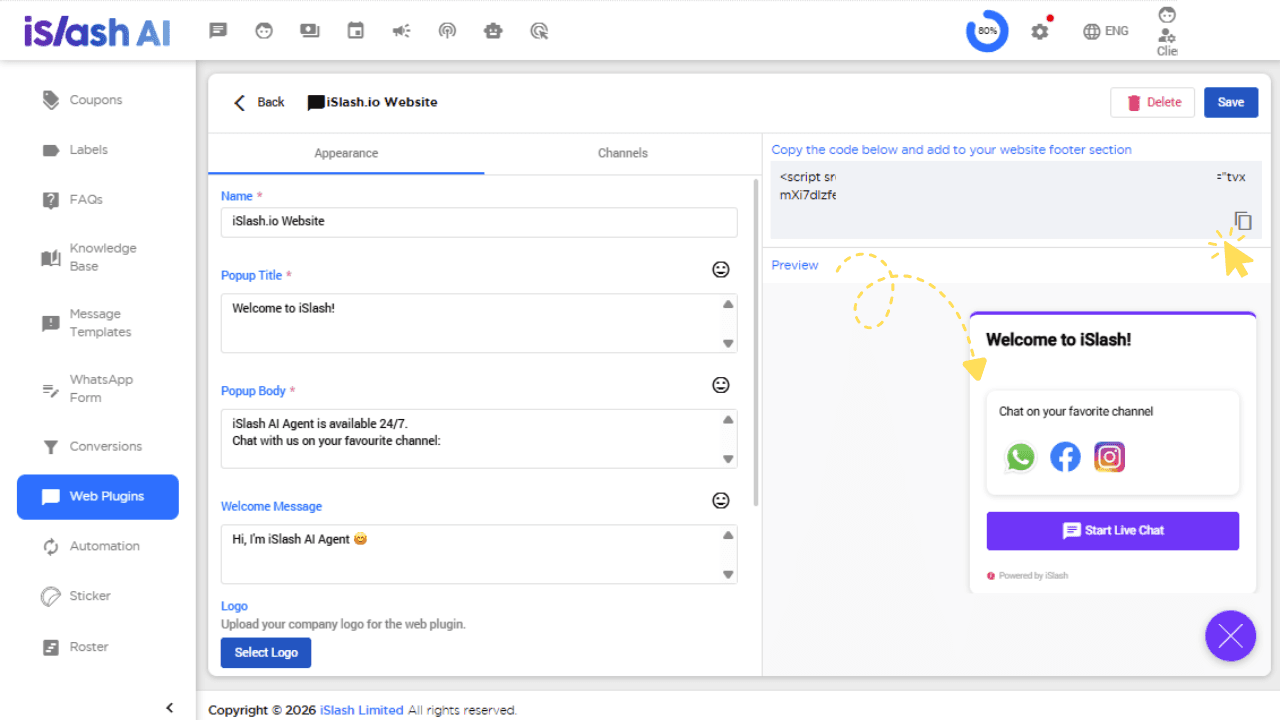This screenshot has height=720, width=1280.
Task: Open the contacts face icon in top bar
Action: pyautogui.click(x=264, y=31)
